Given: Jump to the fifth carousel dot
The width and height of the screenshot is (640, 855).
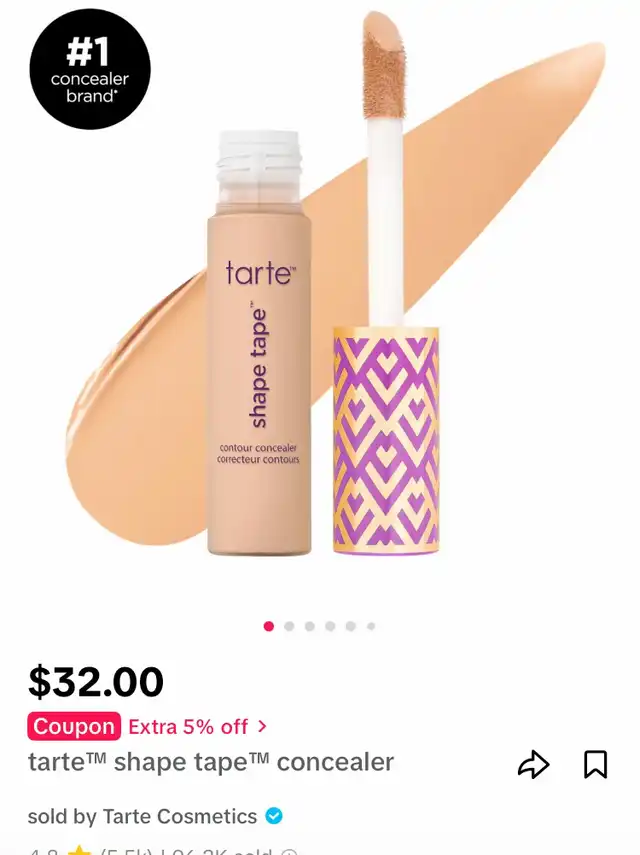Looking at the screenshot, I should tap(351, 626).
